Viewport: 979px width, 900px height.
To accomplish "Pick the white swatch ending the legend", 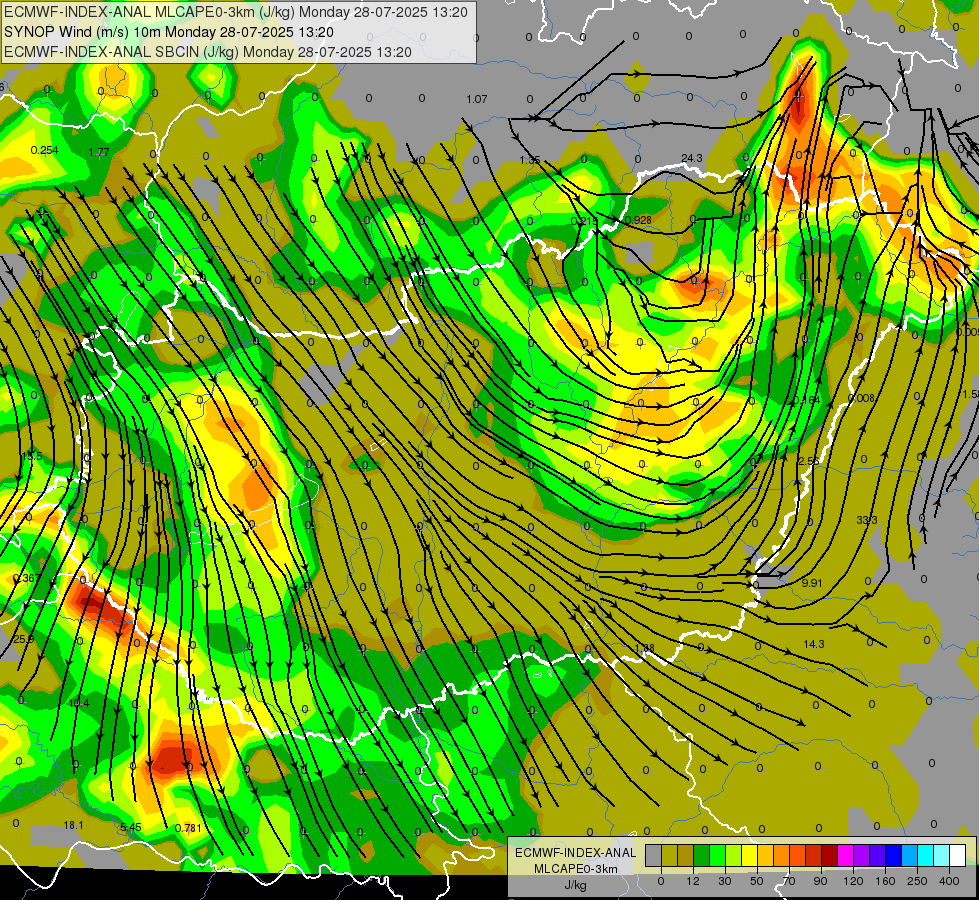I will 958,855.
